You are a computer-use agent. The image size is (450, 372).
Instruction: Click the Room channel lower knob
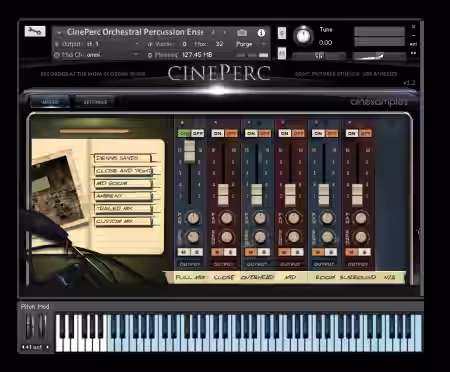coord(327,237)
